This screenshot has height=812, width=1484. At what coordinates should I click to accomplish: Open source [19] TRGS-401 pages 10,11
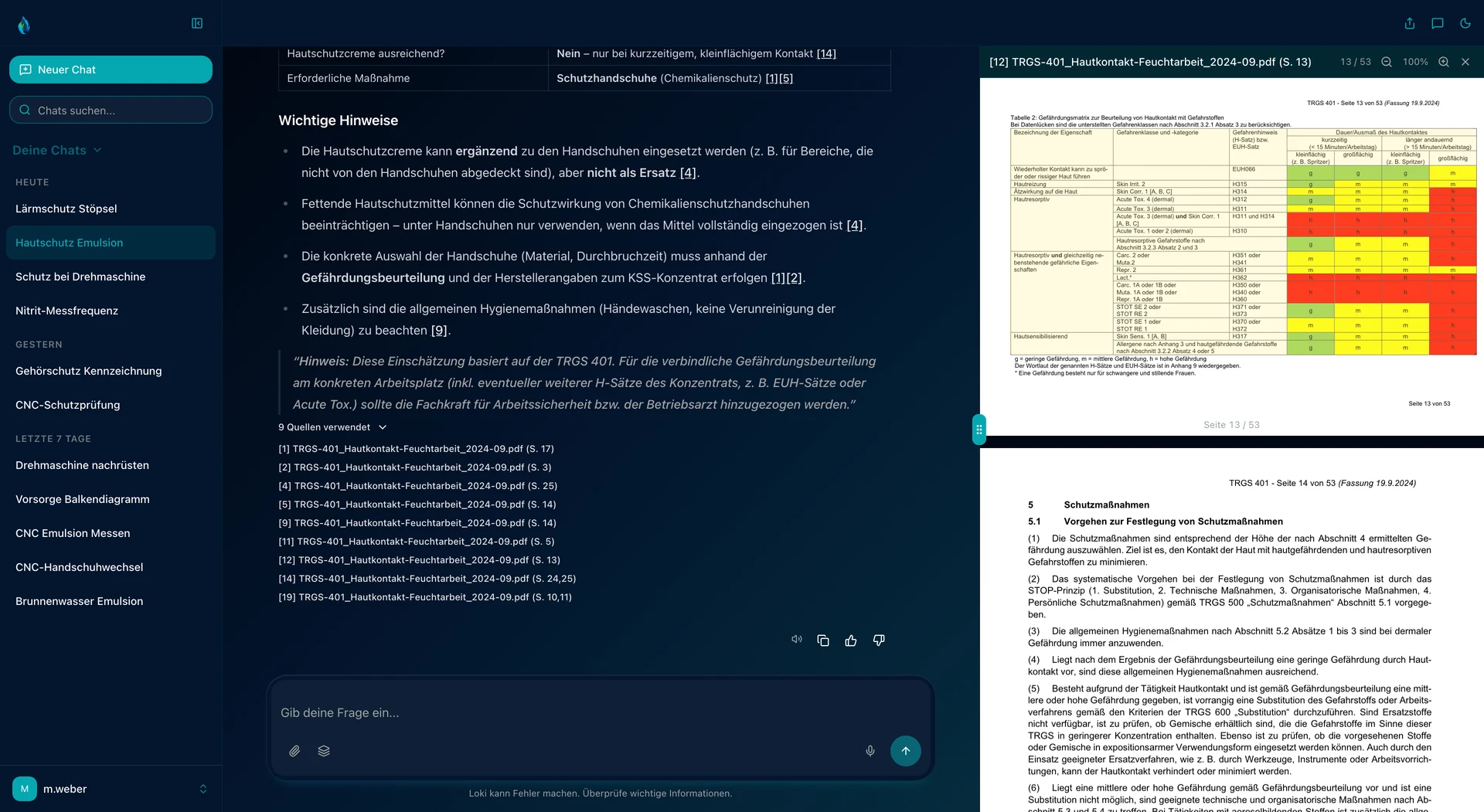pos(425,597)
